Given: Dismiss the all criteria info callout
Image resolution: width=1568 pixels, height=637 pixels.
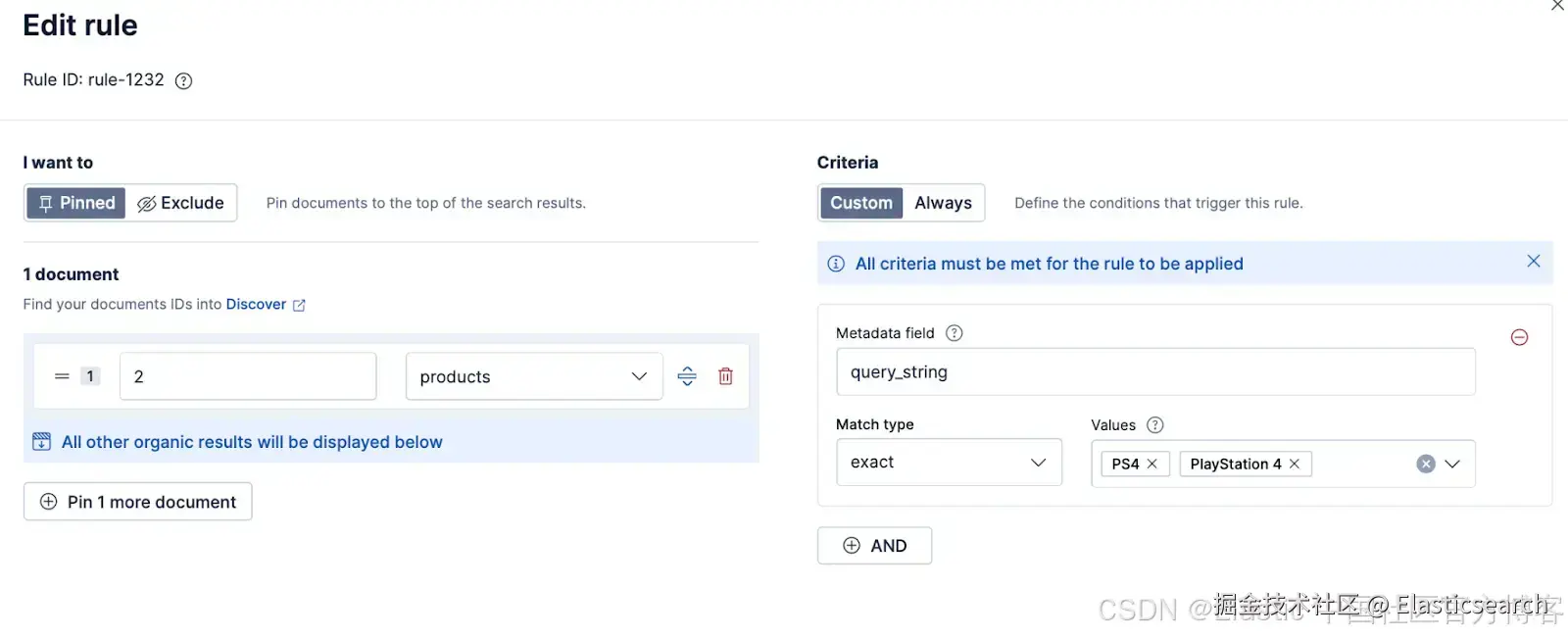Looking at the screenshot, I should pos(1533,262).
